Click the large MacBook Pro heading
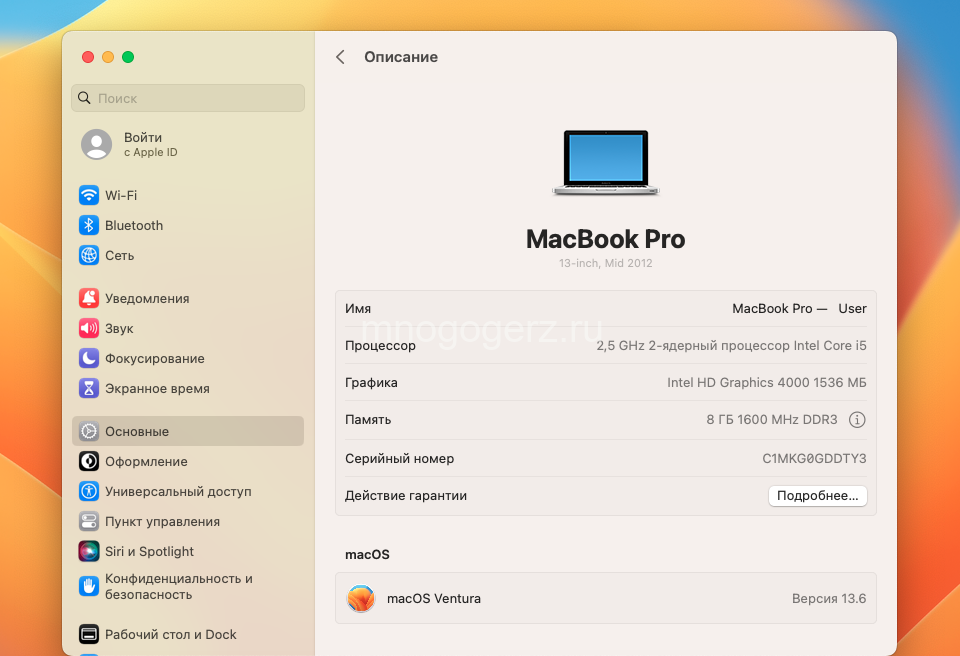Screen dimensions: 960x656 pyautogui.click(x=606, y=239)
